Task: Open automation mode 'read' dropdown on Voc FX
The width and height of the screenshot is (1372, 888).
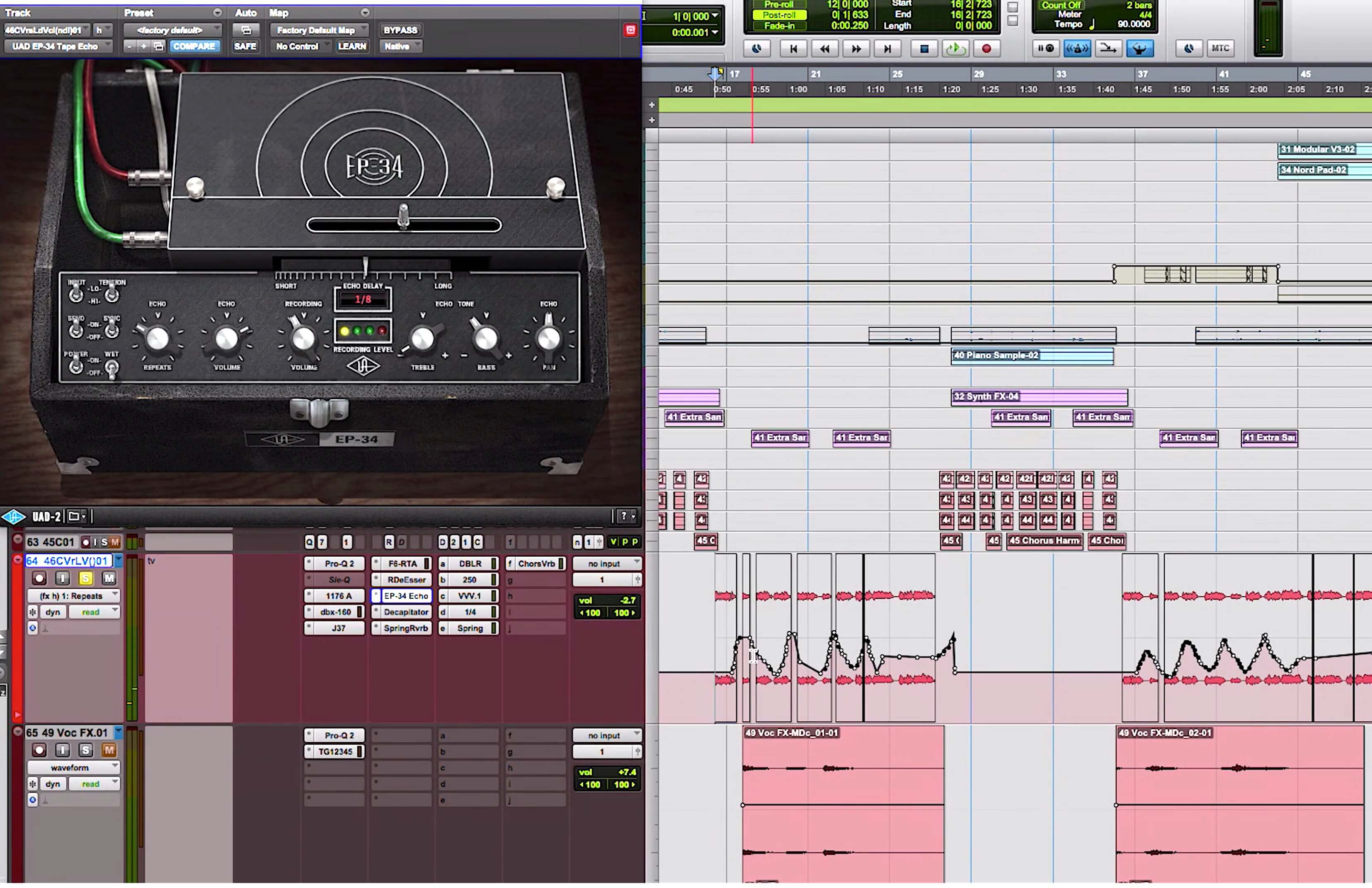Action: pos(94,784)
